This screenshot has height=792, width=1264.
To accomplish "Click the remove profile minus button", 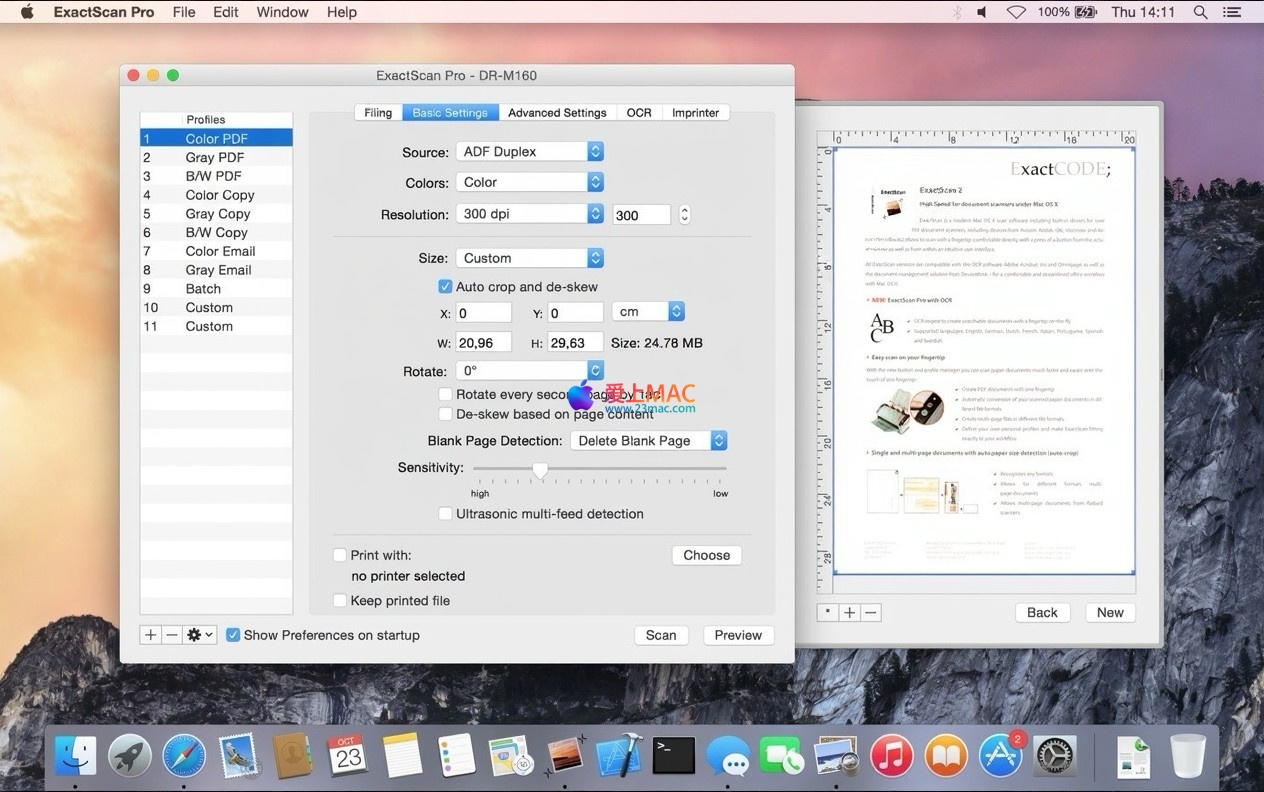I will click(171, 635).
